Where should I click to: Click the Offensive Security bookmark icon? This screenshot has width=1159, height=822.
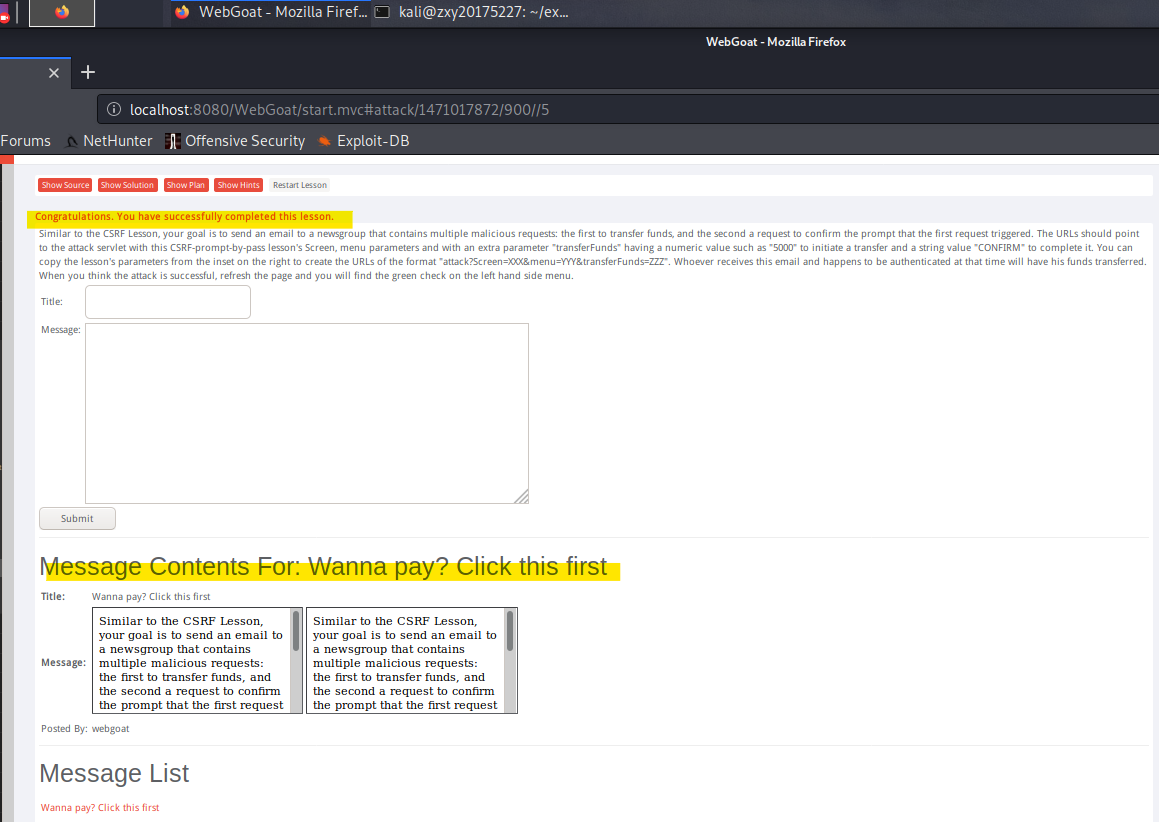click(x=172, y=141)
